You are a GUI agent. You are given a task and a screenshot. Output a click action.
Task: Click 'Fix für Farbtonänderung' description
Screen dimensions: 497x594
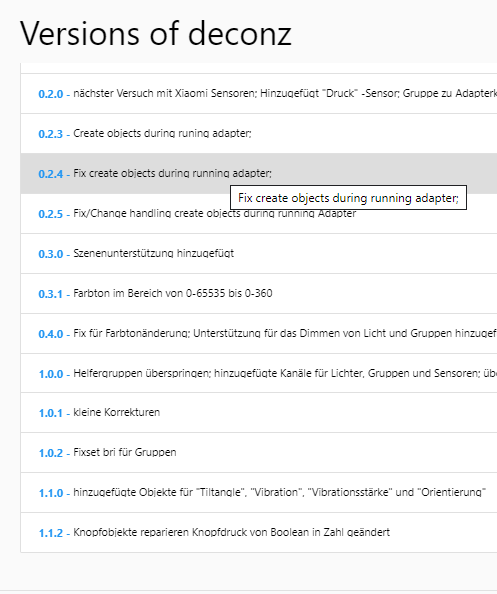click(285, 333)
